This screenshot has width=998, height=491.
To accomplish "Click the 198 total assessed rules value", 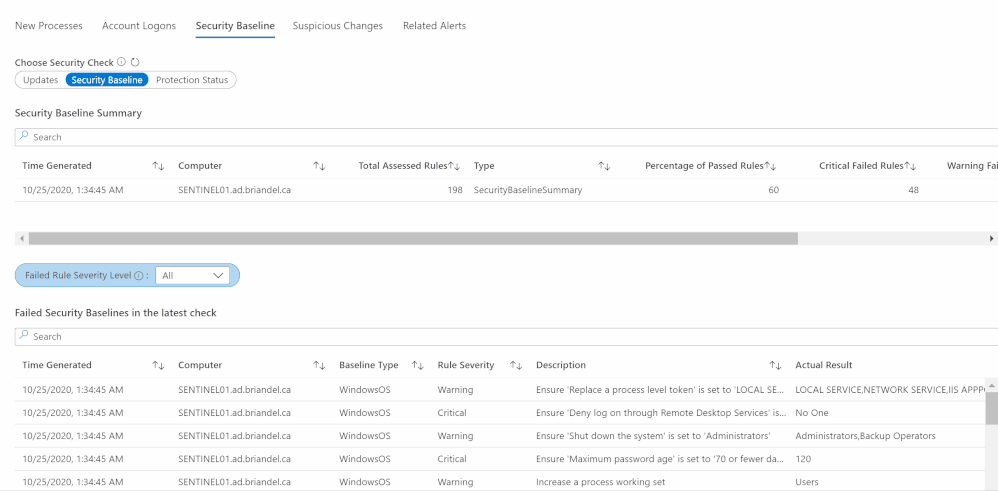I will tap(455, 190).
